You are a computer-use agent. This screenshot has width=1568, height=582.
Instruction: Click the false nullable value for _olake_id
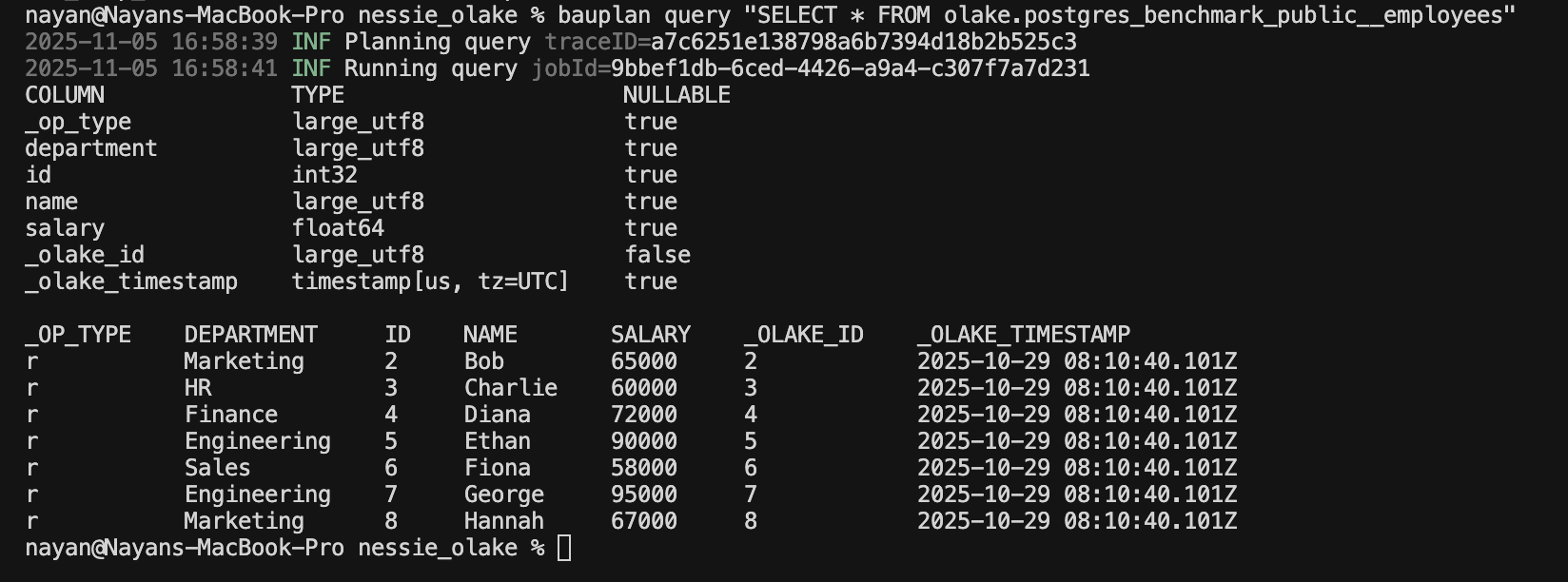tap(657, 255)
